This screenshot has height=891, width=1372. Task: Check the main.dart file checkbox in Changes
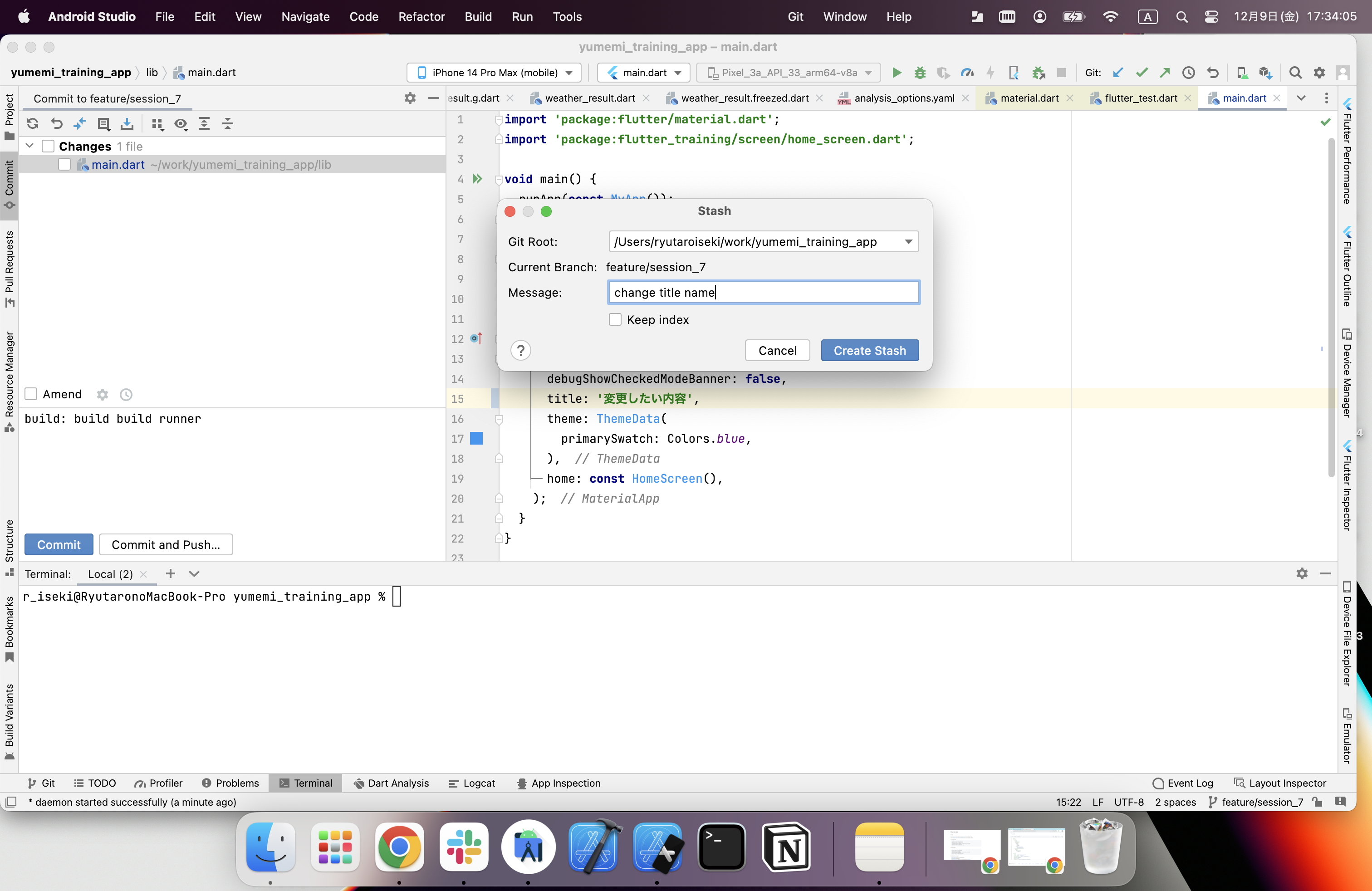pyautogui.click(x=64, y=165)
